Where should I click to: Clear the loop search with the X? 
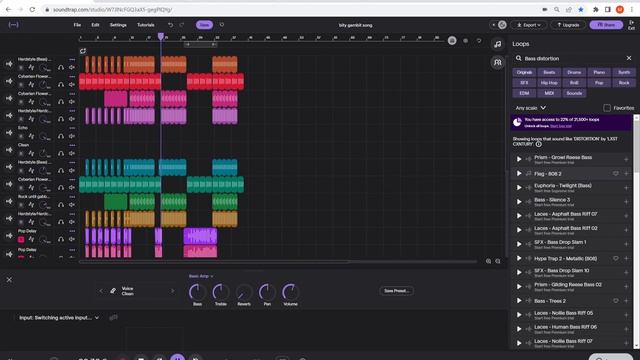629,58
